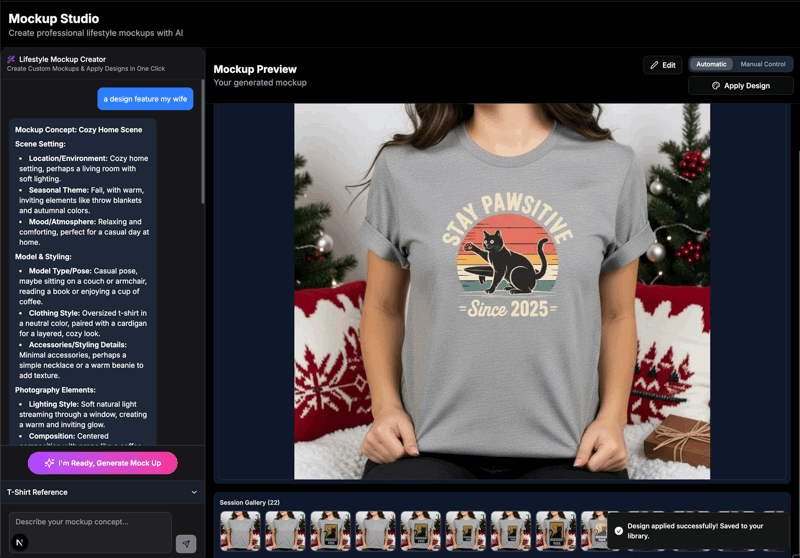Switch to Manual Control mode
The image size is (800, 558).
click(x=763, y=64)
